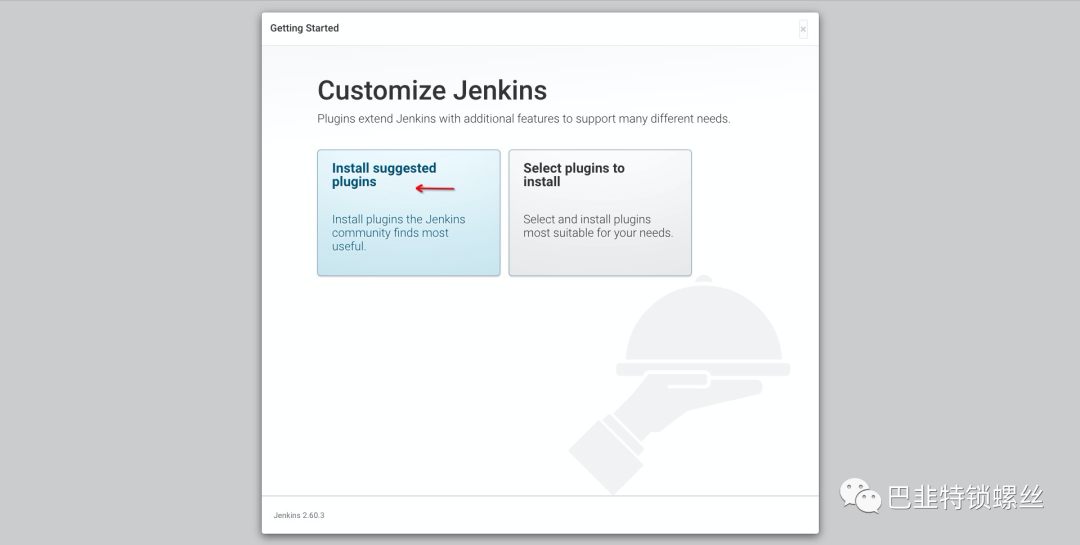Close the Getting Started dialog
This screenshot has height=545, width=1080.
(803, 29)
